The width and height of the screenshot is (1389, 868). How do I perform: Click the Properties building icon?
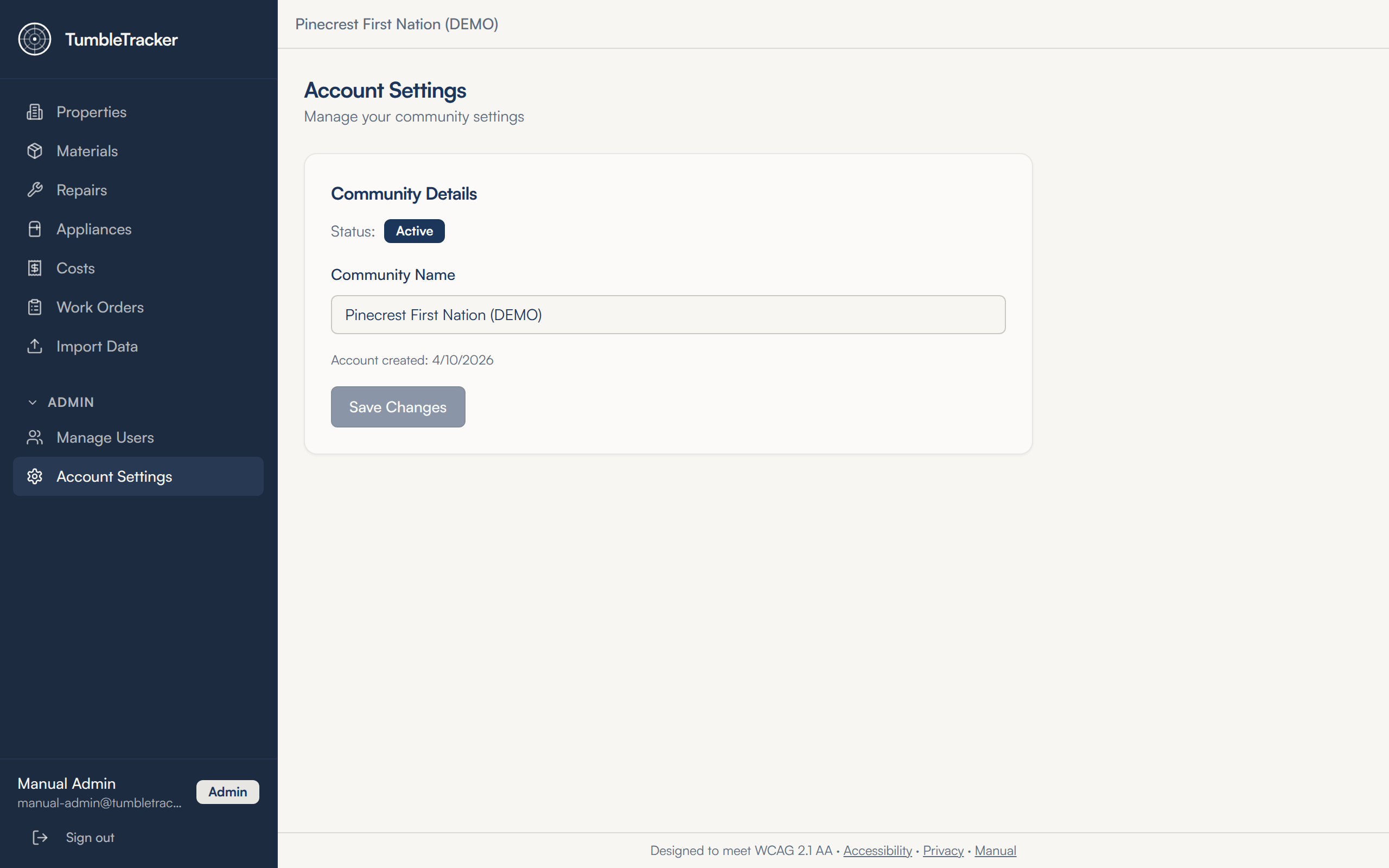34,112
